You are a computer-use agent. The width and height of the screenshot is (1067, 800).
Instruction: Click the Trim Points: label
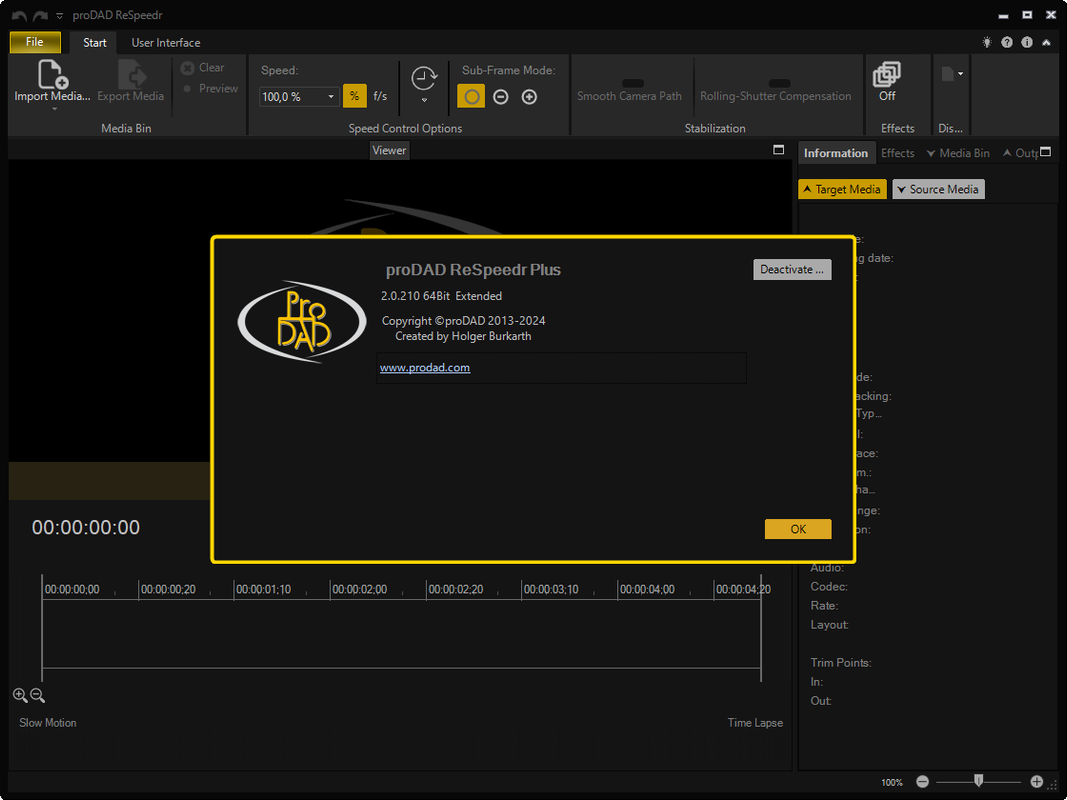coord(840,663)
